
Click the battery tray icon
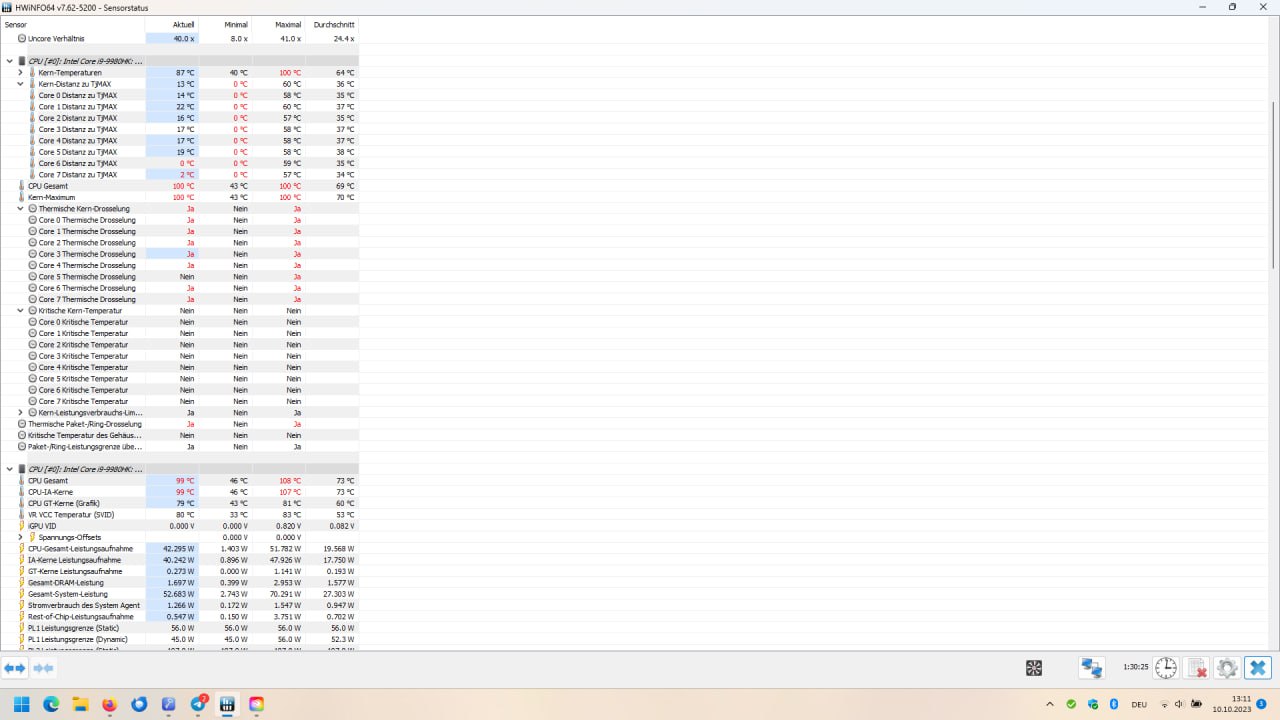pos(1197,704)
